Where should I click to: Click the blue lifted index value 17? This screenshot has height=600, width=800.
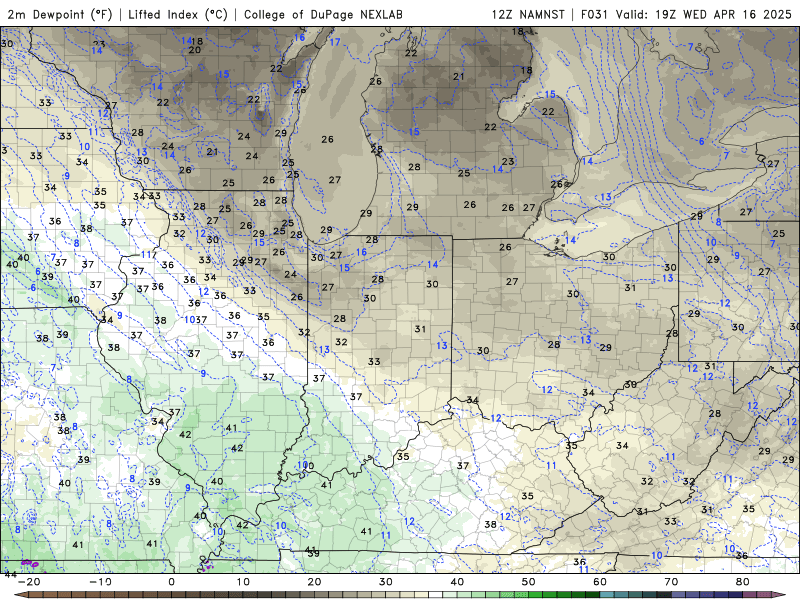[x=335, y=42]
